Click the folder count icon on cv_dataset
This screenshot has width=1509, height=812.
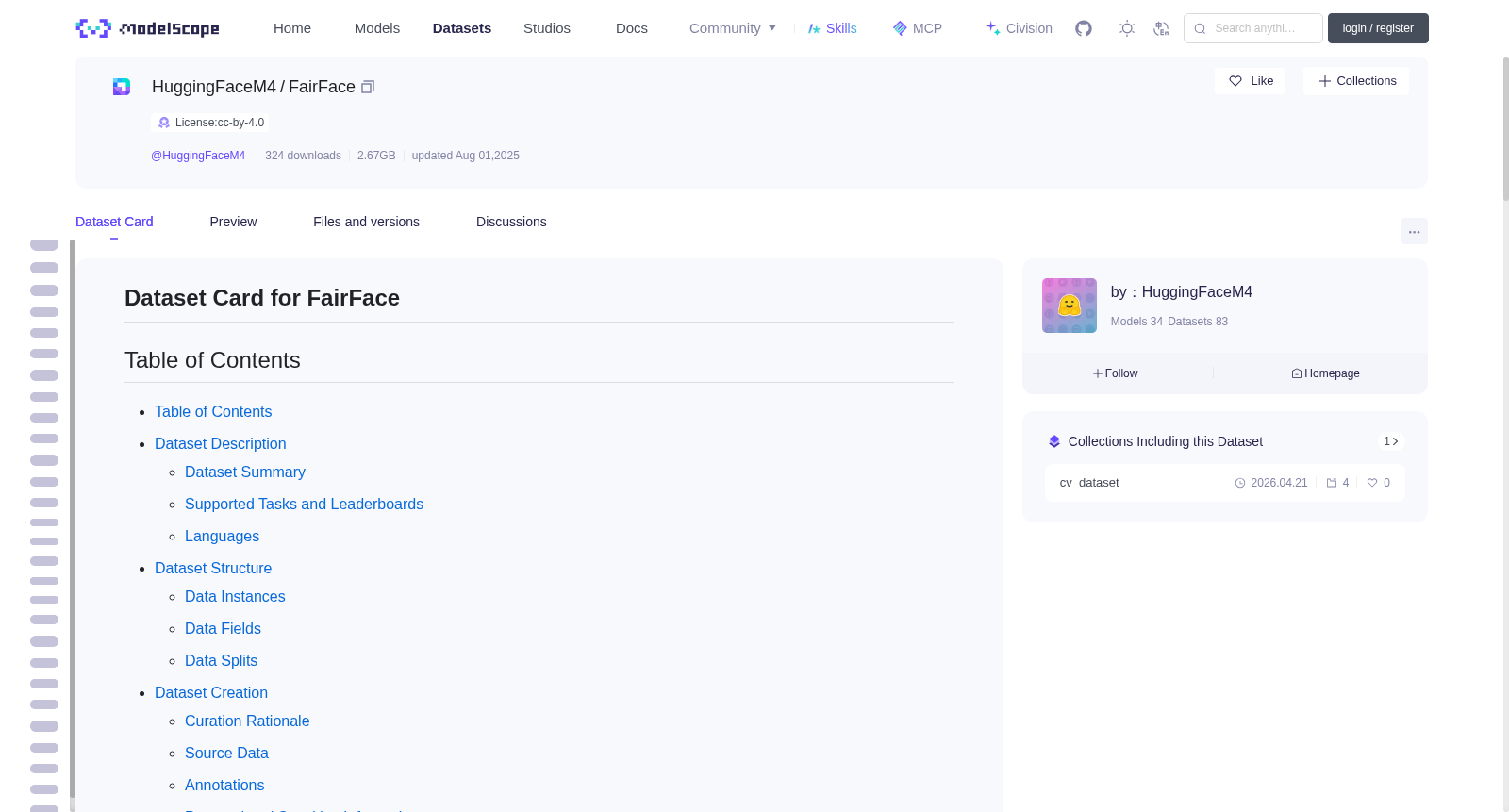1332,483
